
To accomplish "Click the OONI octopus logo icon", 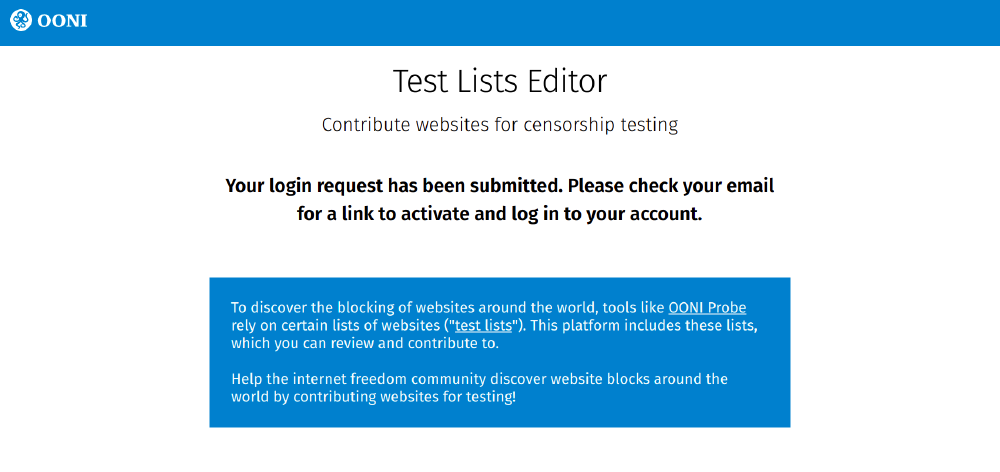I will click(20, 20).
